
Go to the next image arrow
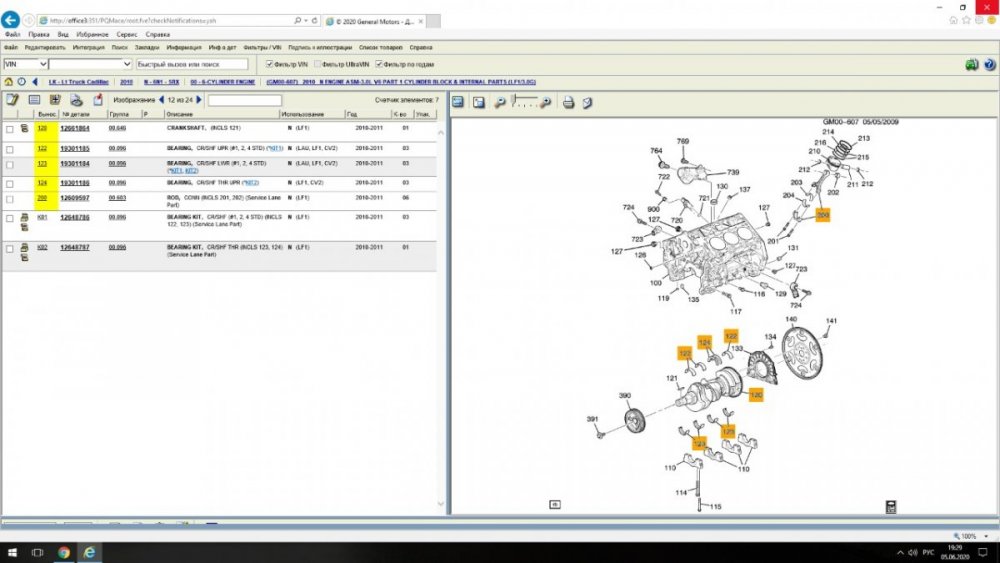[x=199, y=100]
